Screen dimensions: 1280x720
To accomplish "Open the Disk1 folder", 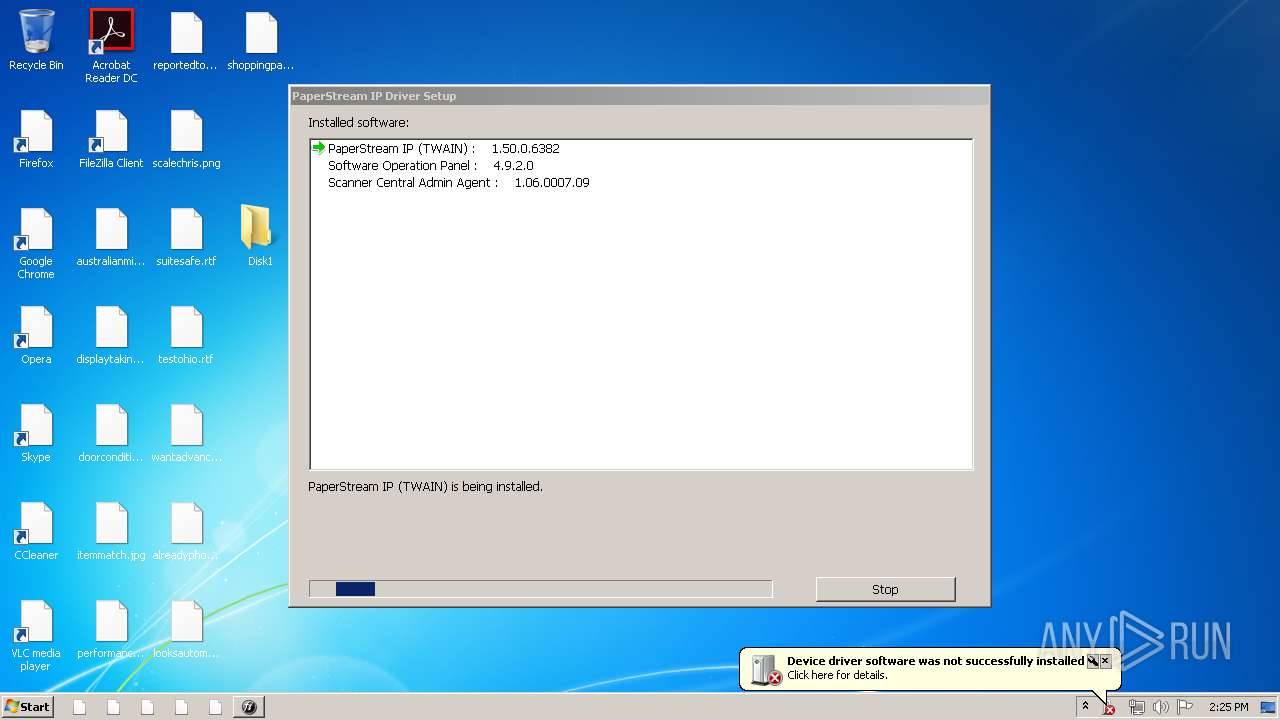I will [x=260, y=236].
